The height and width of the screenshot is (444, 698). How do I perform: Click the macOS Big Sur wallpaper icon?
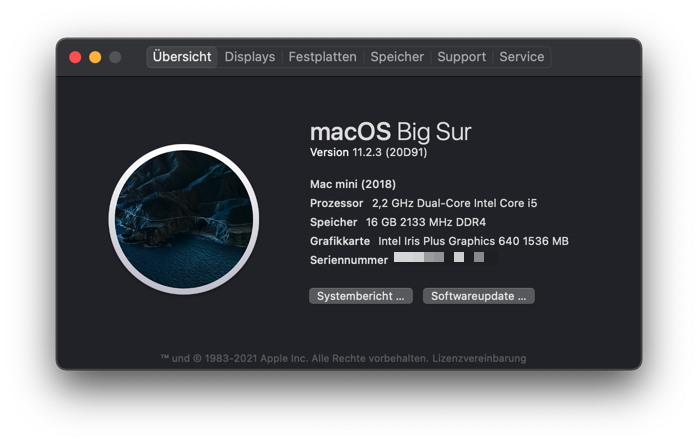[x=184, y=219]
